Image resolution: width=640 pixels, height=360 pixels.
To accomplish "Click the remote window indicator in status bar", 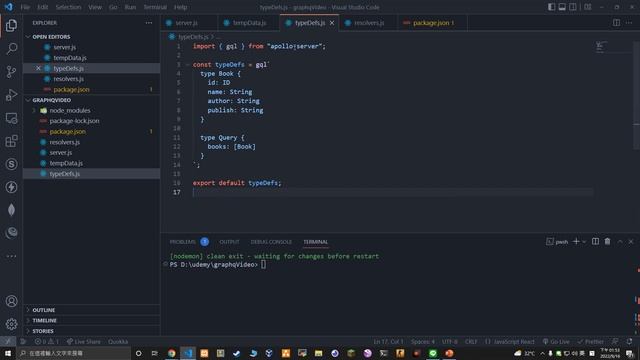I will [x=8, y=341].
